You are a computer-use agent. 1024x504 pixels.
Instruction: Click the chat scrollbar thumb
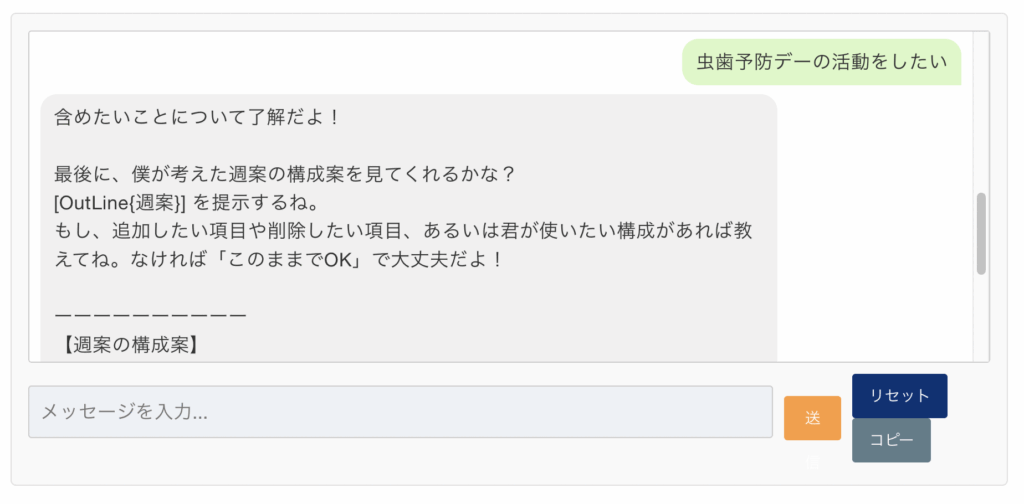(981, 234)
